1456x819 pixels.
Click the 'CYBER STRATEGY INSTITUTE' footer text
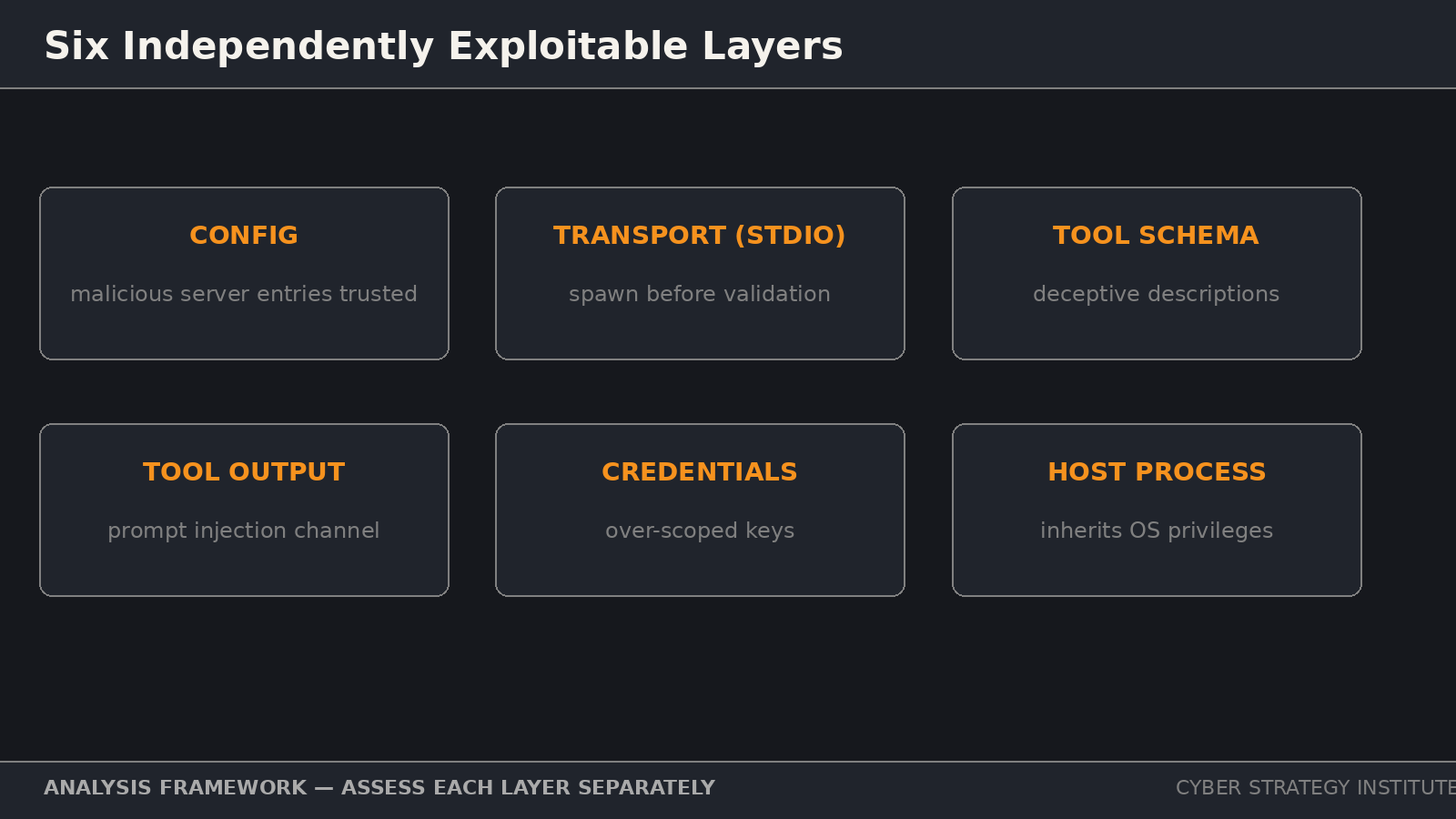coord(1316,788)
